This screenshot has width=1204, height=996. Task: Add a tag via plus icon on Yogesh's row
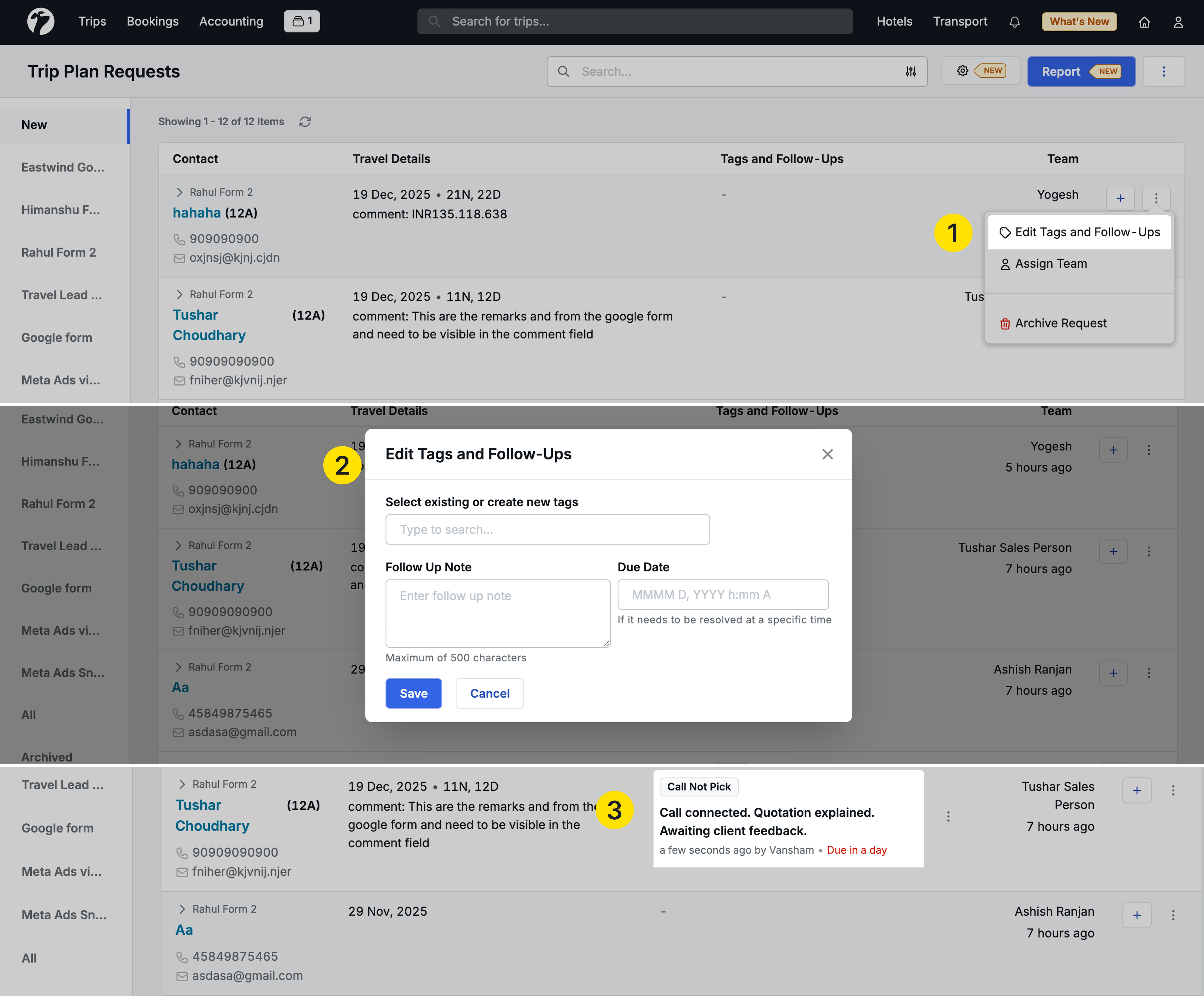coord(1120,198)
